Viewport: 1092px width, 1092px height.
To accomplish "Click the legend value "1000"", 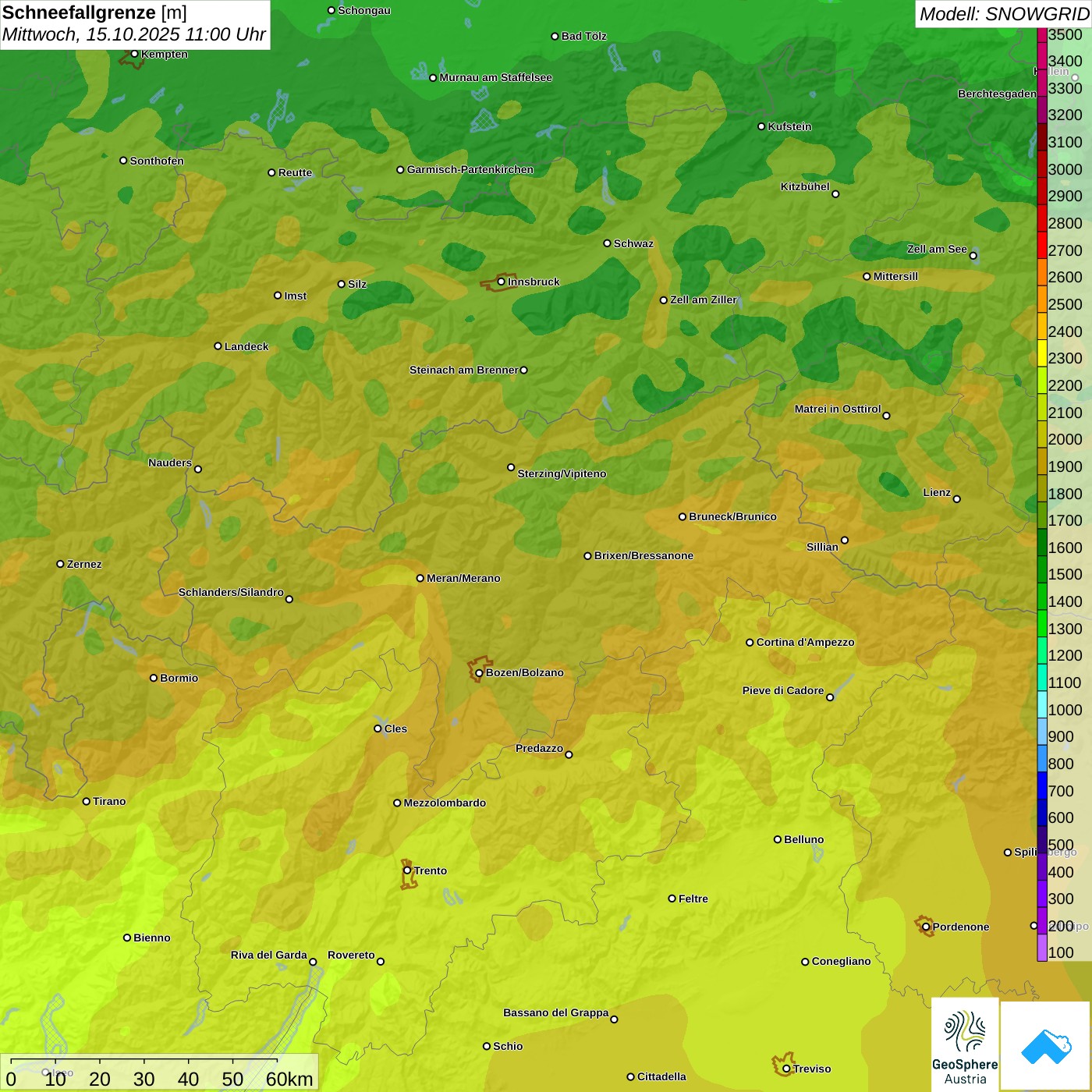I will (1065, 710).
